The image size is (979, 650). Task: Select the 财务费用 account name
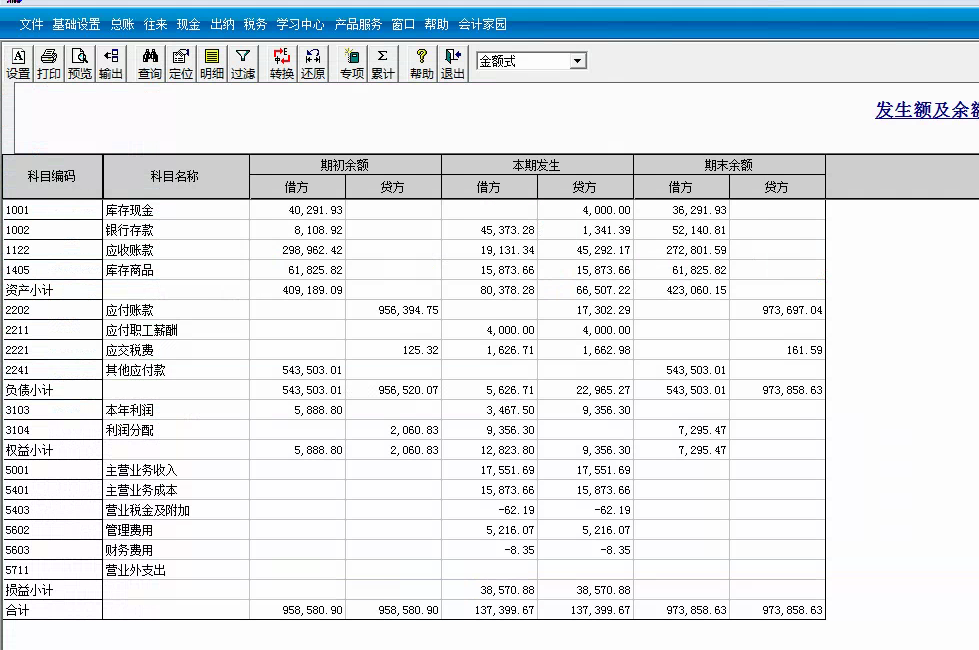pyautogui.click(x=130, y=550)
